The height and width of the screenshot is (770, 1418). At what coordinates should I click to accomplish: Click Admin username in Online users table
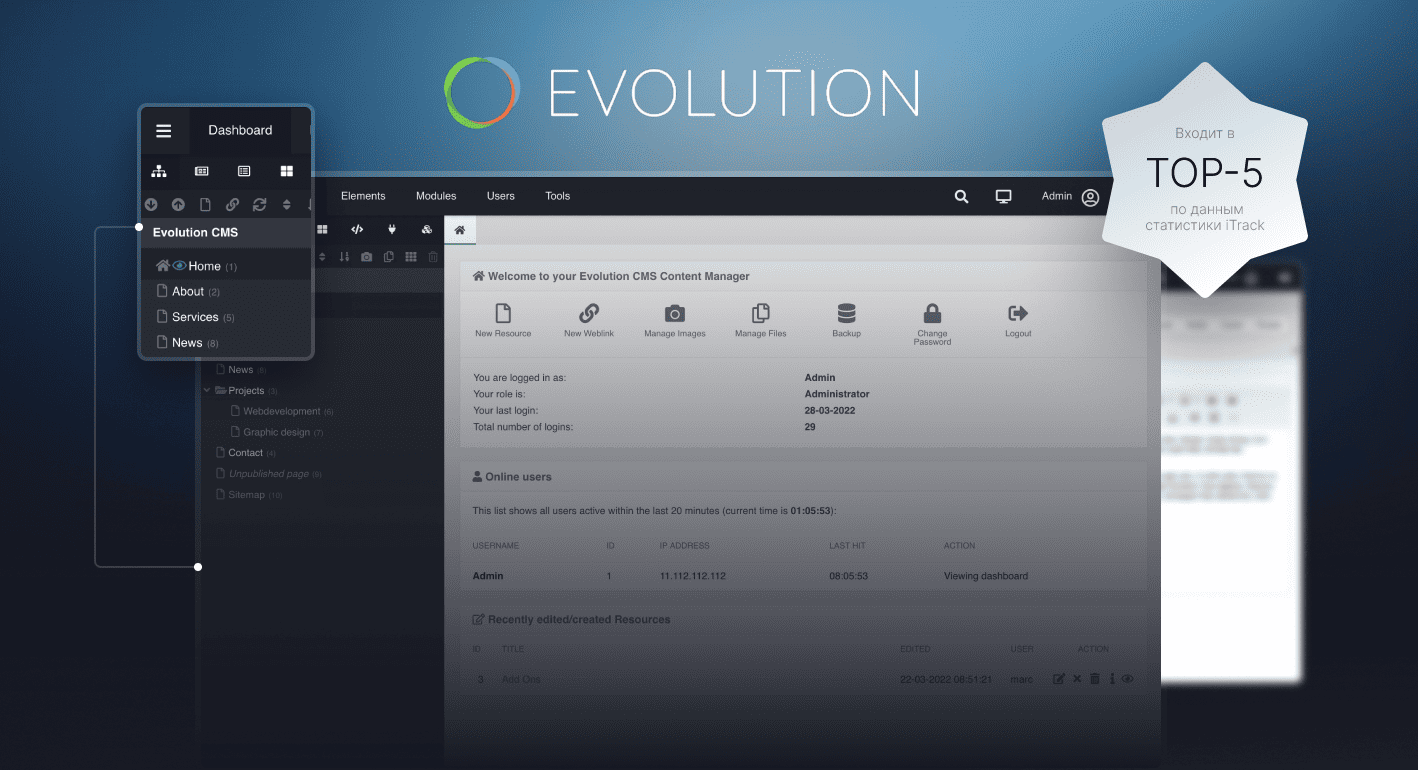tap(488, 576)
